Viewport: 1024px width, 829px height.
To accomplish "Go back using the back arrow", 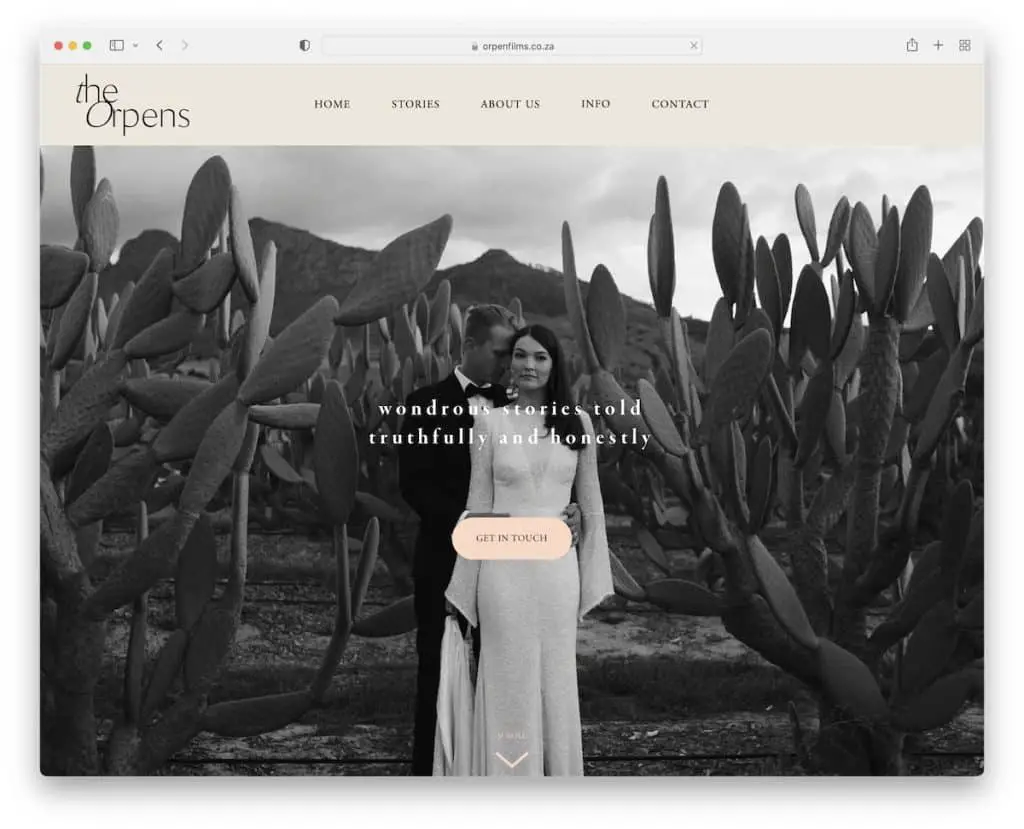I will (159, 45).
